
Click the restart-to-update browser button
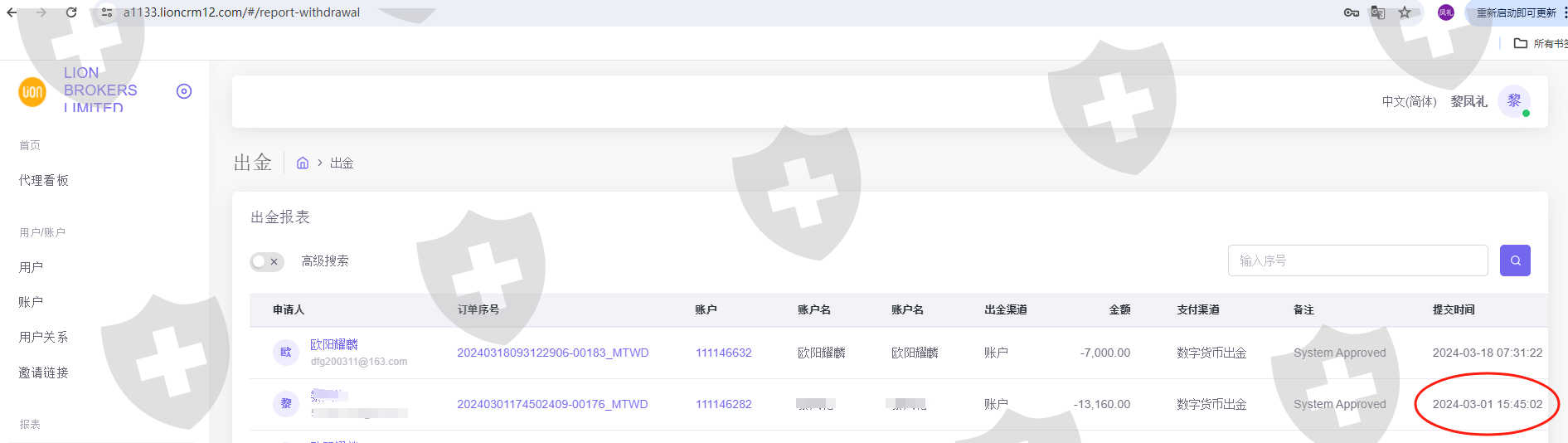[1516, 12]
